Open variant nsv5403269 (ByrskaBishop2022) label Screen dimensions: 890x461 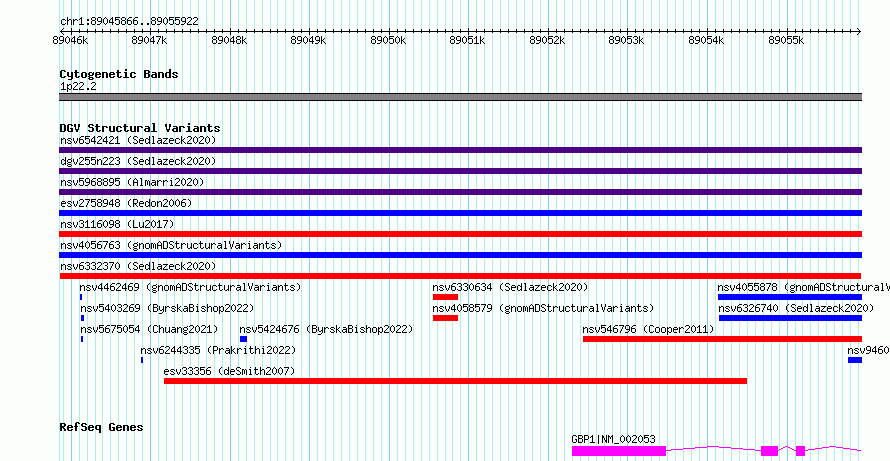click(167, 308)
